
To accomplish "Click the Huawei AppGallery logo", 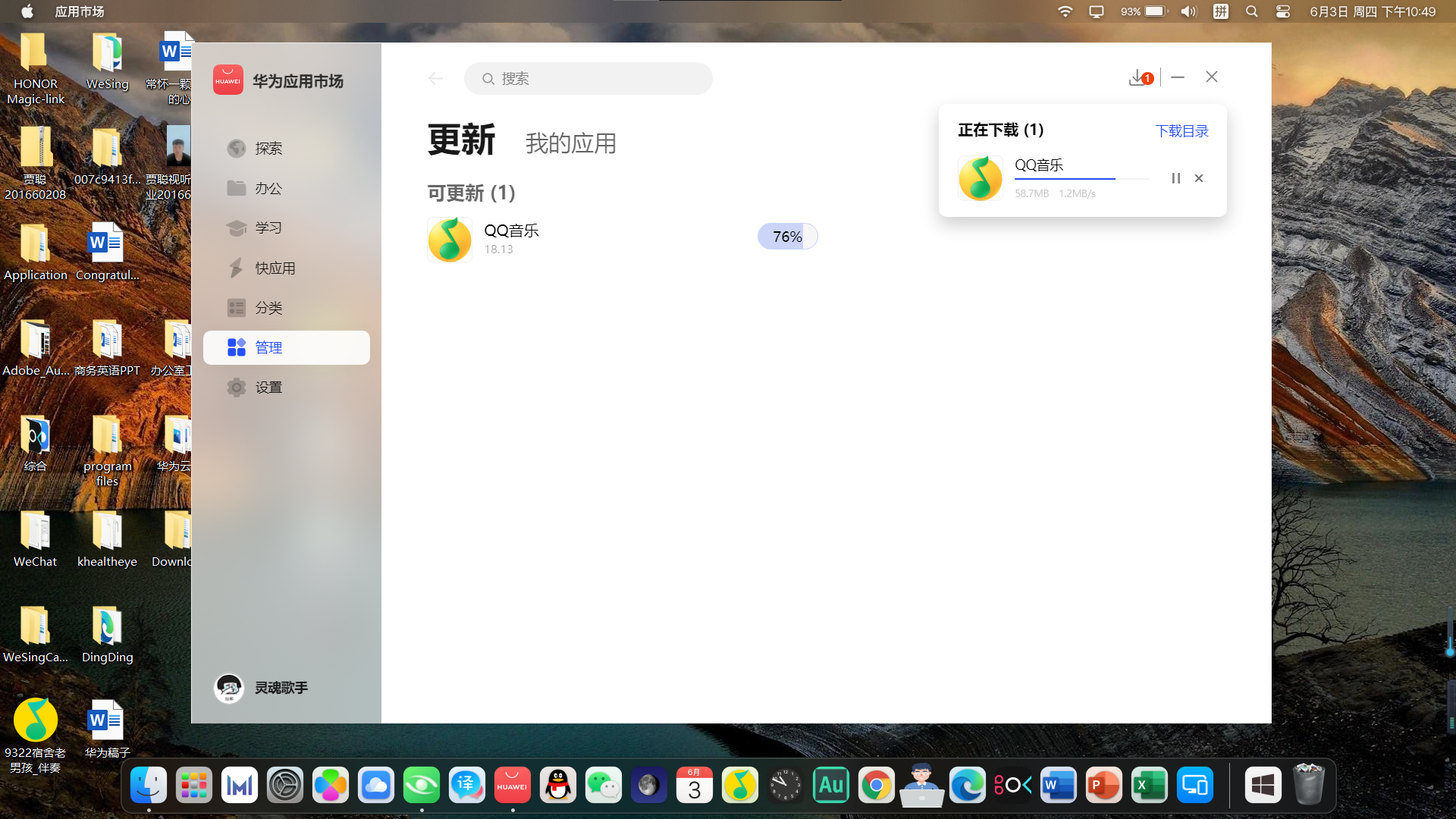I will click(x=227, y=80).
